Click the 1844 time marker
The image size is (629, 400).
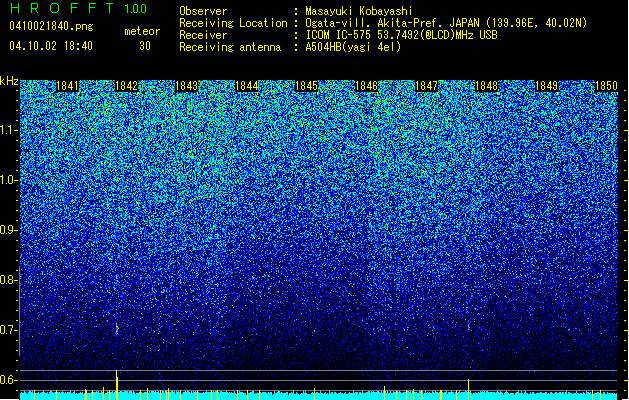pos(247,86)
